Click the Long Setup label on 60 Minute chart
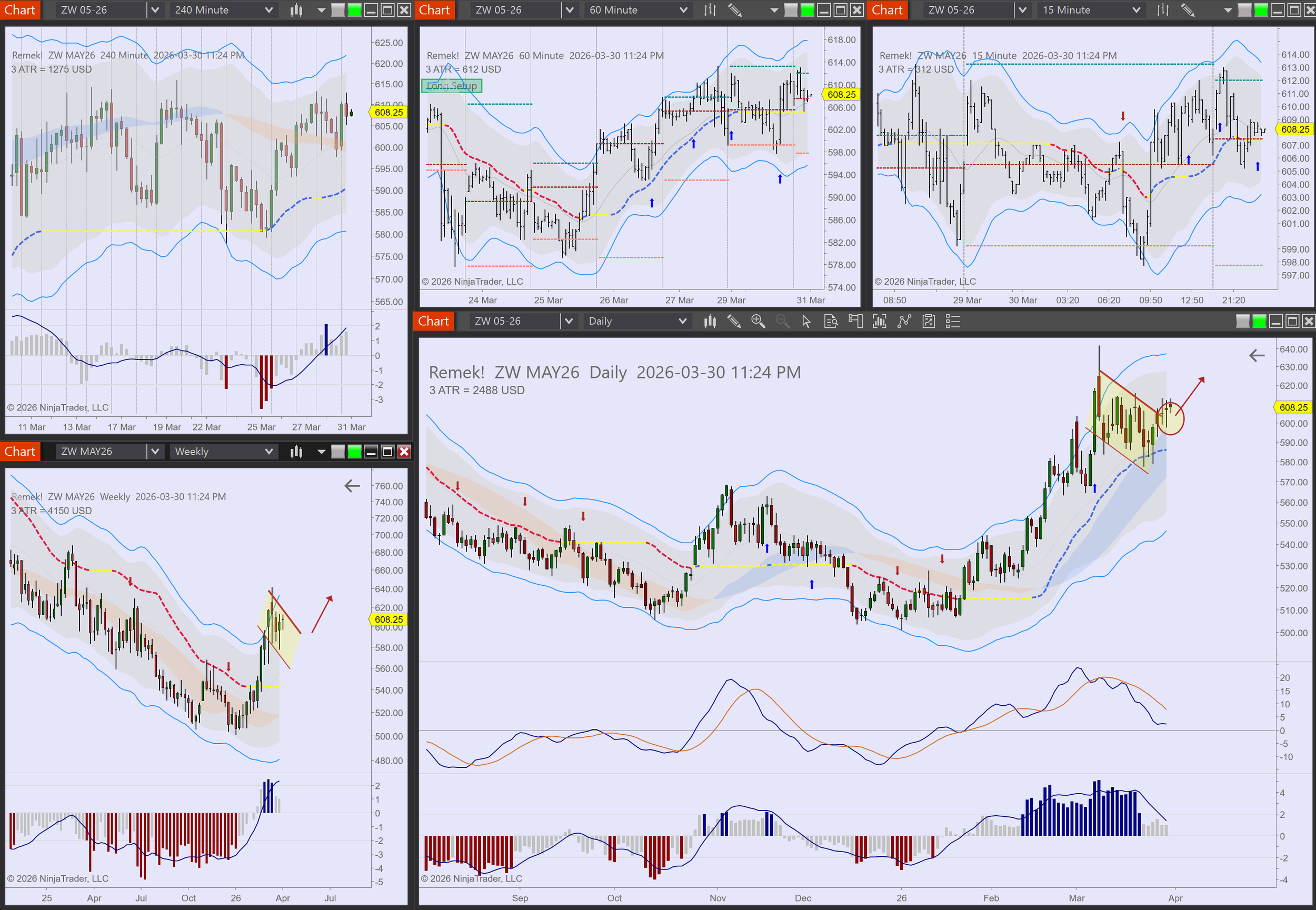 (452, 86)
